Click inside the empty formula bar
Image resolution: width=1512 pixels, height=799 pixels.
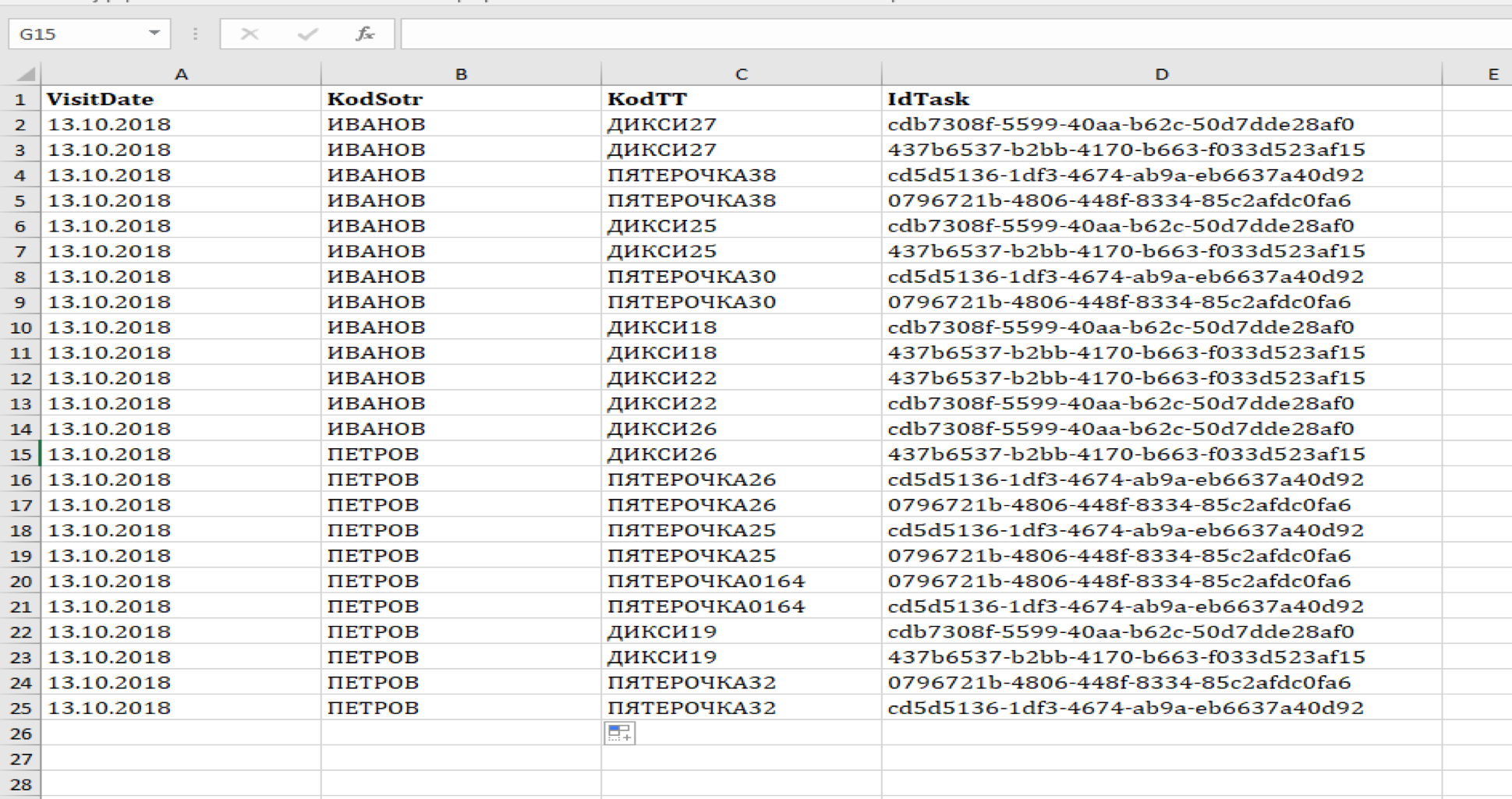point(956,34)
